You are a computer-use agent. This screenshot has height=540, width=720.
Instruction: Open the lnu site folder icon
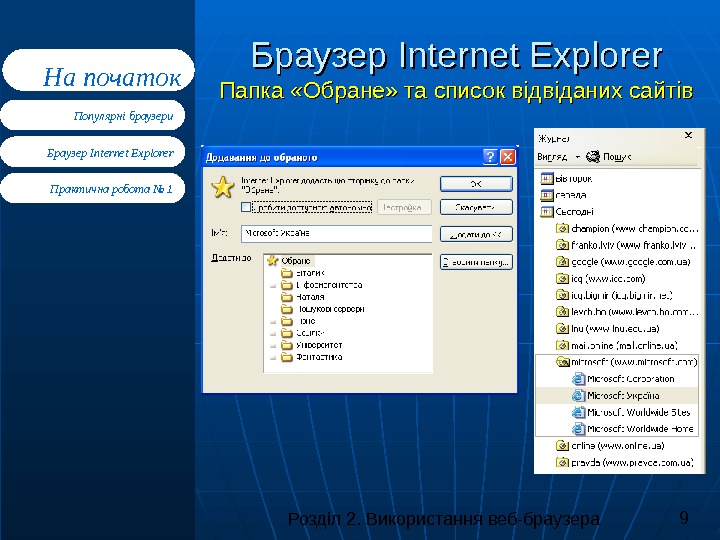(562, 328)
